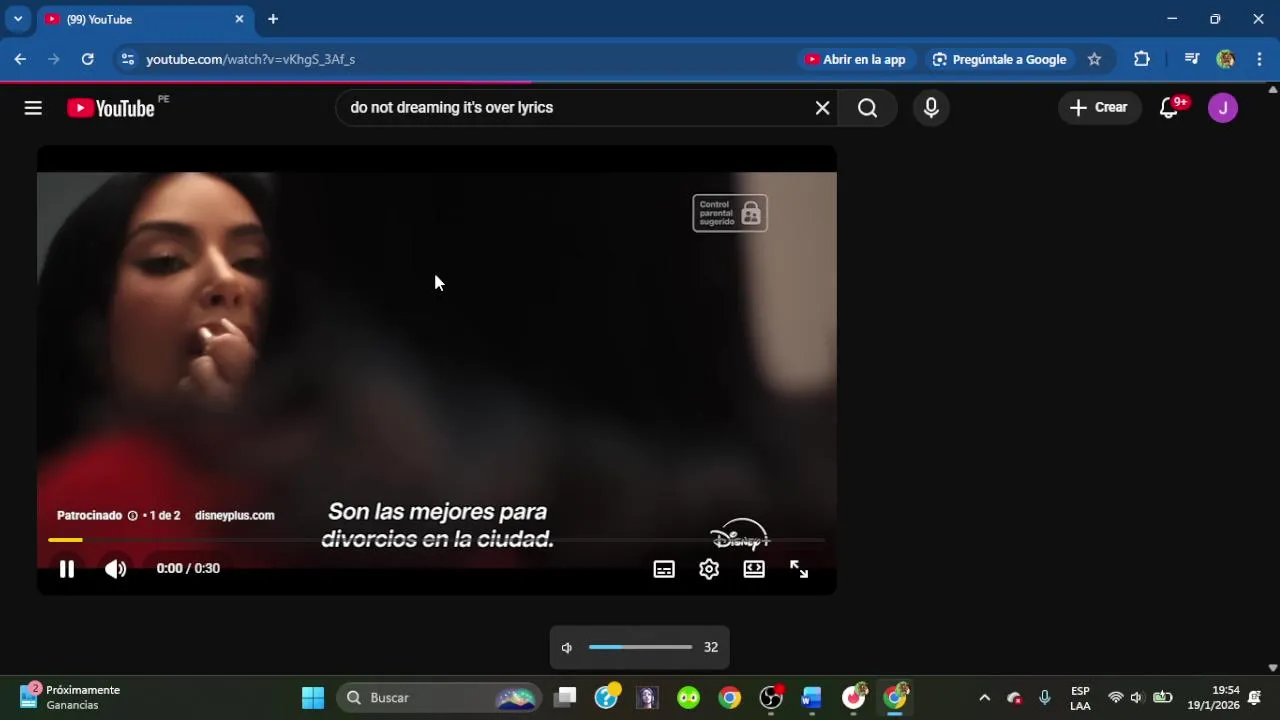Open Chrome three-dot menu

[1259, 59]
